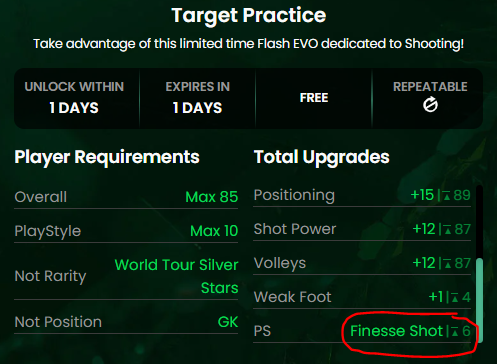Click the World Tour Silver Stars rarity value

[x=176, y=276]
